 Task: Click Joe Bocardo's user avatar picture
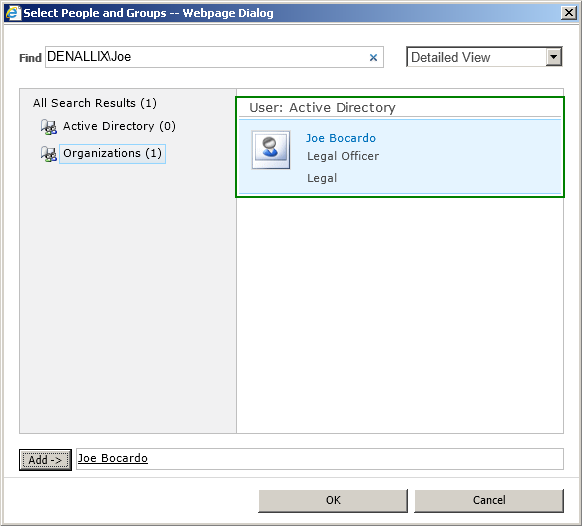[x=271, y=150]
